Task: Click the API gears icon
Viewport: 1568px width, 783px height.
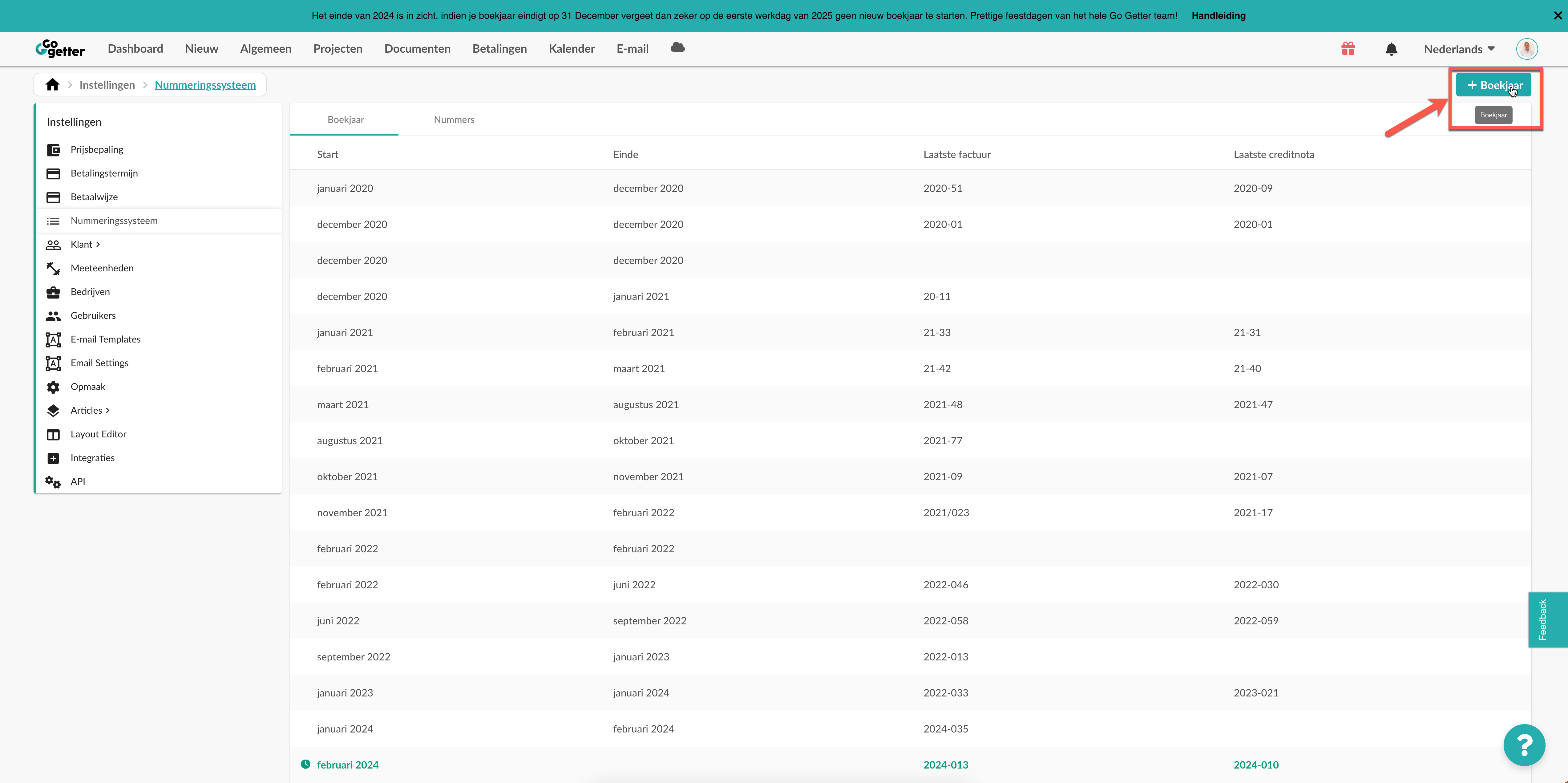Action: pos(54,482)
